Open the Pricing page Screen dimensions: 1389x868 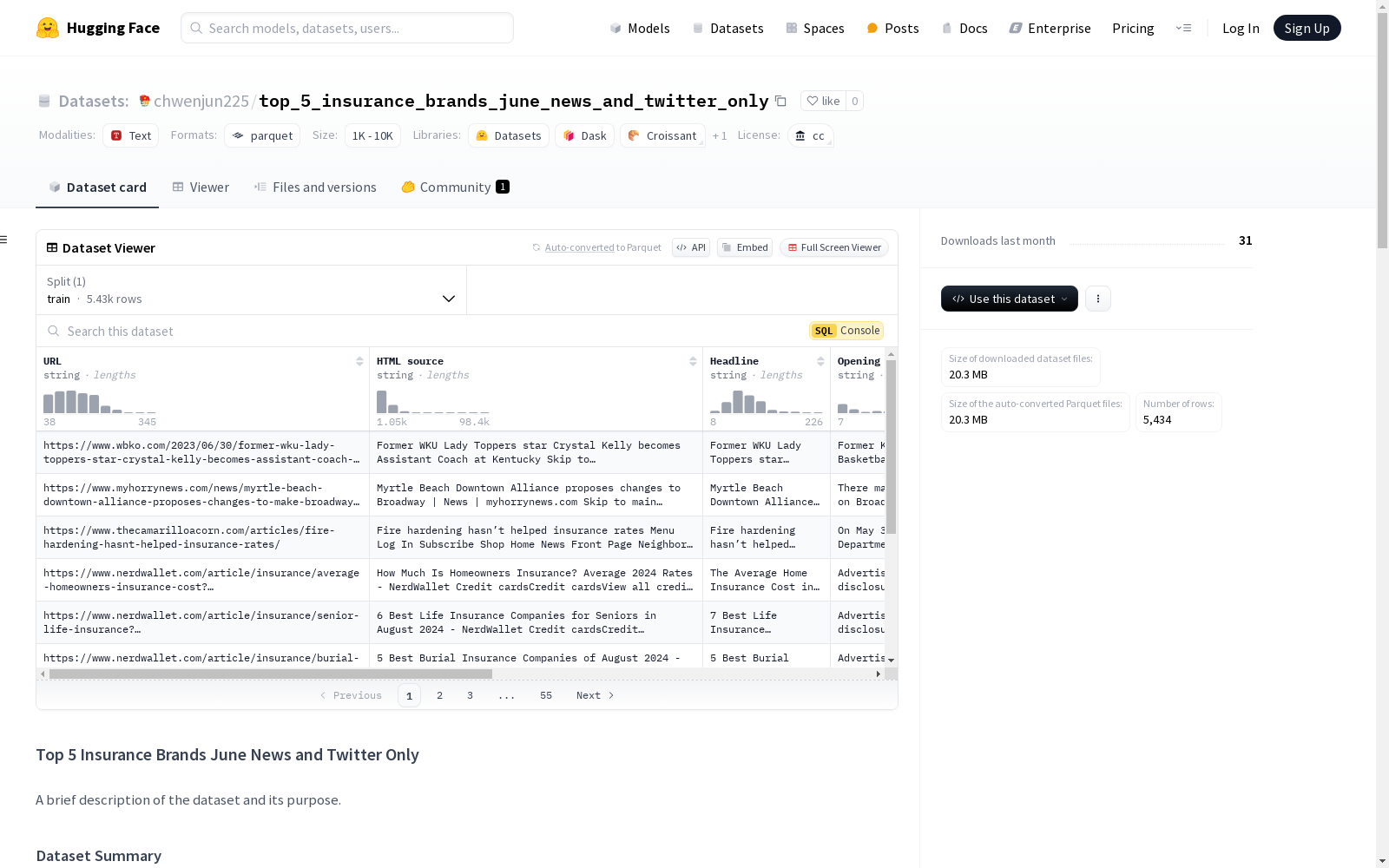(x=1133, y=28)
